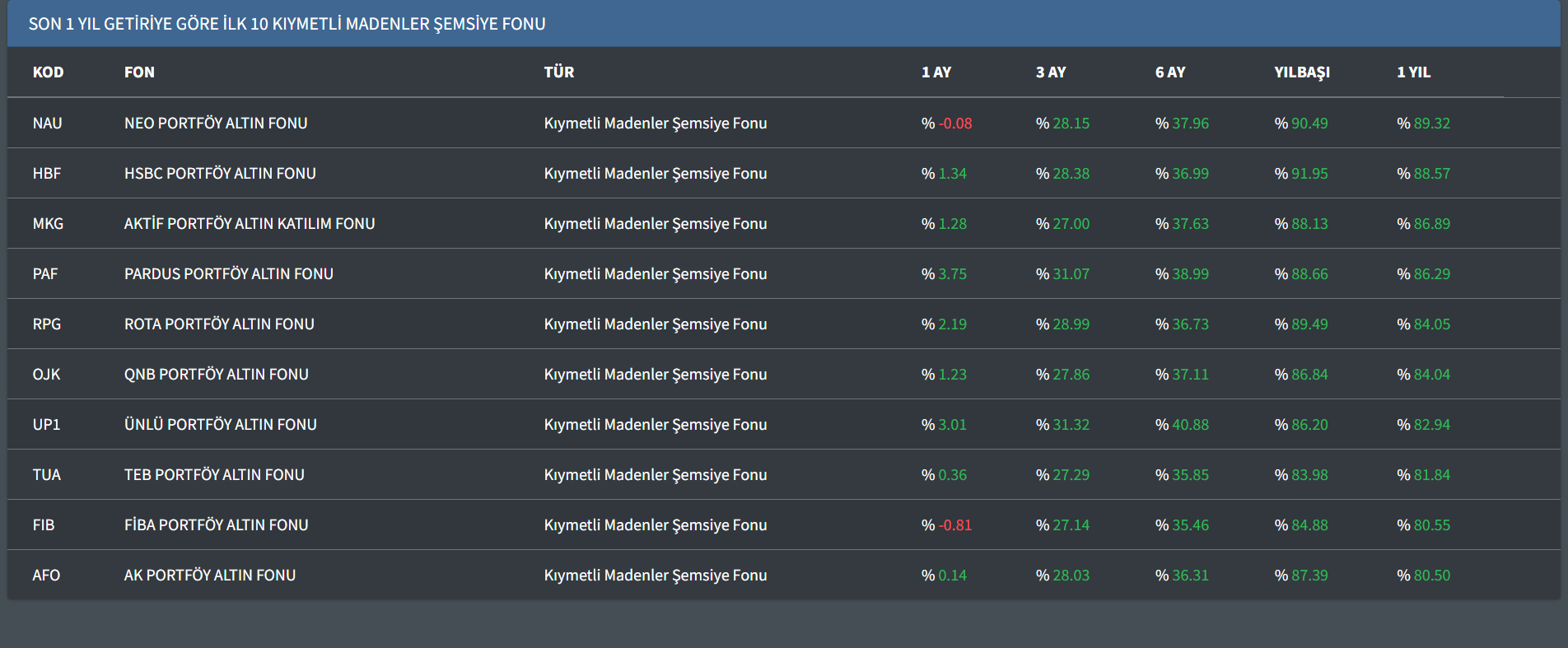Click the UP1 fund code
Screen dimensions: 1568x648
[x=46, y=425]
